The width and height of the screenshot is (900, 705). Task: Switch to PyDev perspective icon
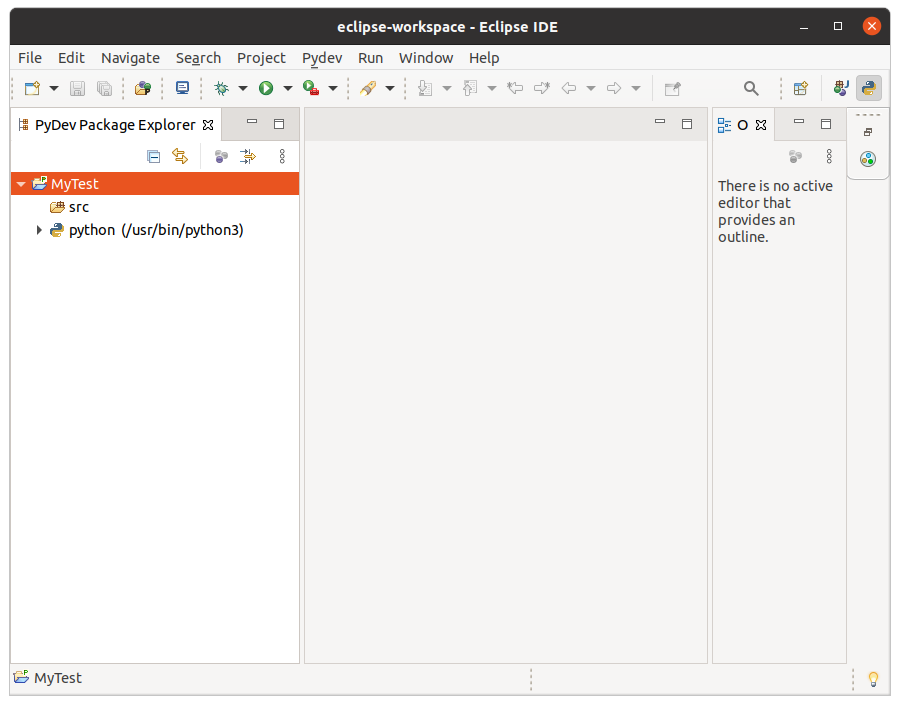pyautogui.click(x=868, y=88)
